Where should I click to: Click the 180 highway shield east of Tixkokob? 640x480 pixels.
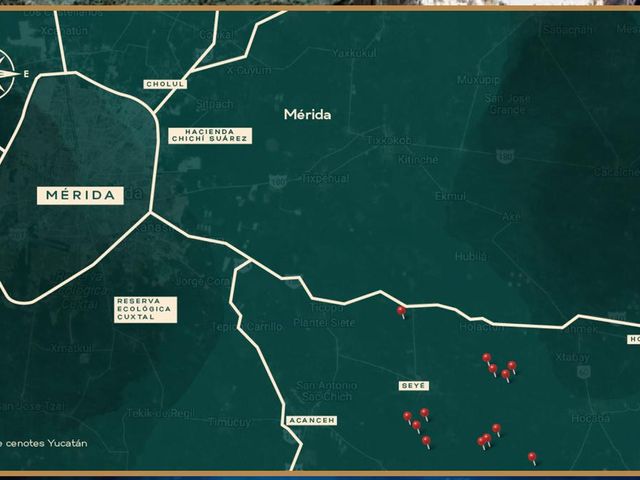pos(505,156)
